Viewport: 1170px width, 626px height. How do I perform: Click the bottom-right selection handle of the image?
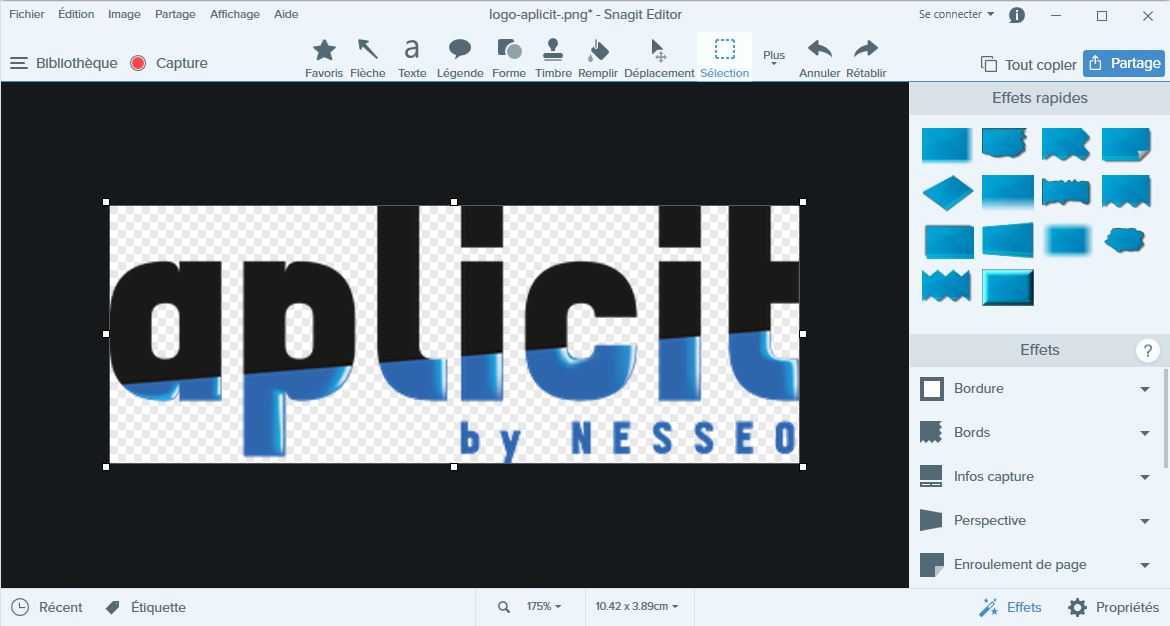(x=803, y=467)
